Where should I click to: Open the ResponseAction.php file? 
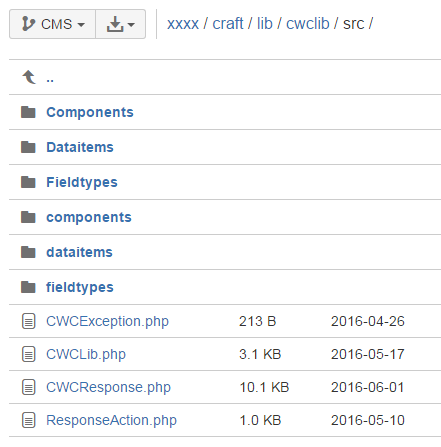(111, 420)
